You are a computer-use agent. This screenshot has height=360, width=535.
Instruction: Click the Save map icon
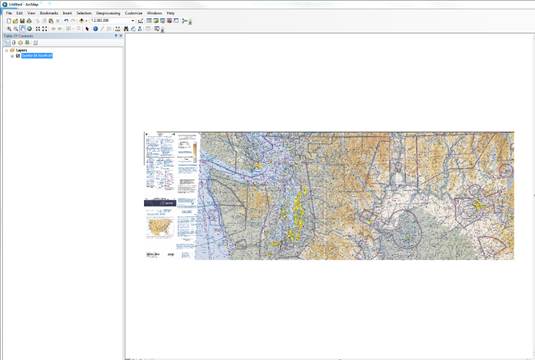pos(22,21)
